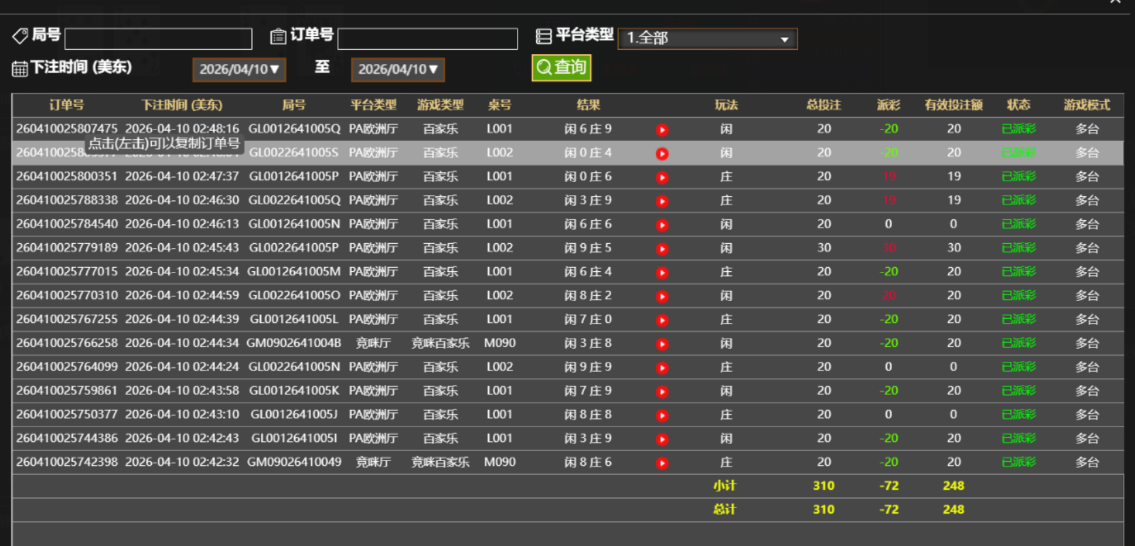Screen dimensions: 1135x546
Task: Click result 闲 6 庄 9
Action: pos(588,128)
